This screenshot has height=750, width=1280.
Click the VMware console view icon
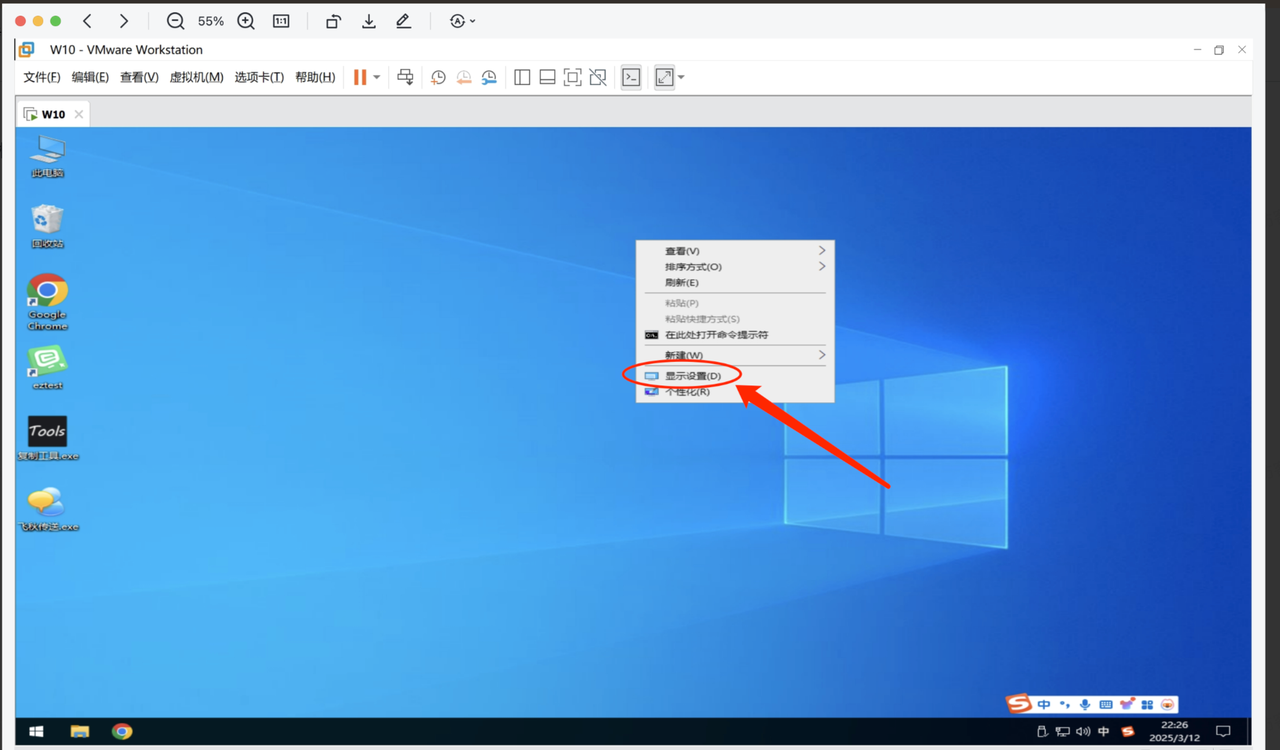tap(631, 77)
